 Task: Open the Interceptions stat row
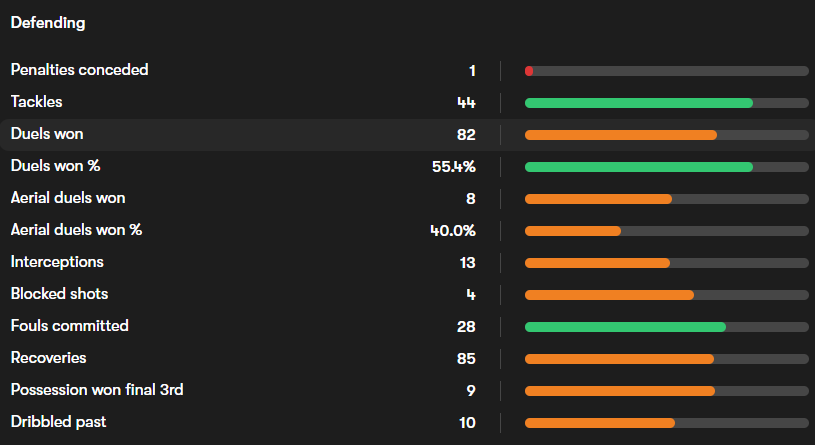pyautogui.click(x=57, y=262)
